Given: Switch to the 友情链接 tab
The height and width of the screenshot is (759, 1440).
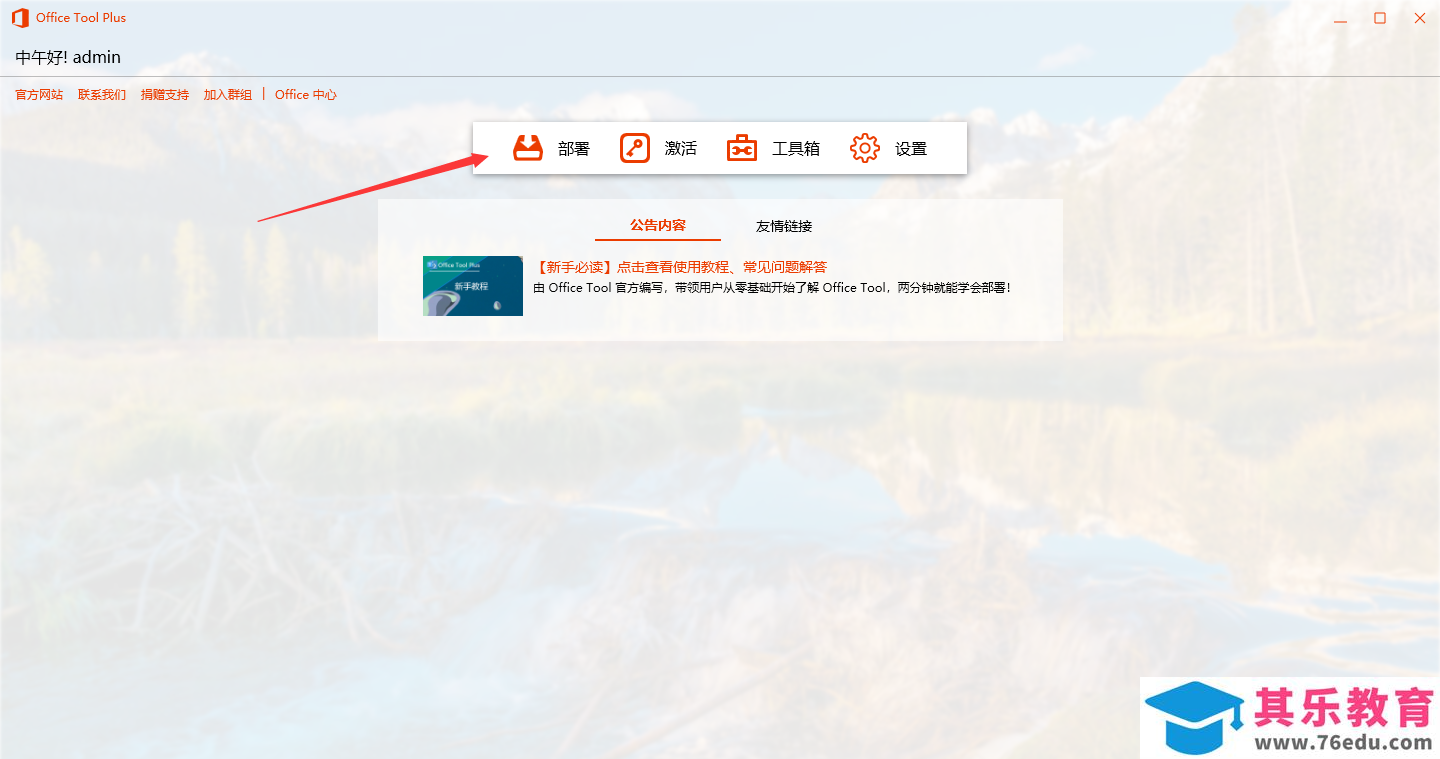Looking at the screenshot, I should pos(784,226).
